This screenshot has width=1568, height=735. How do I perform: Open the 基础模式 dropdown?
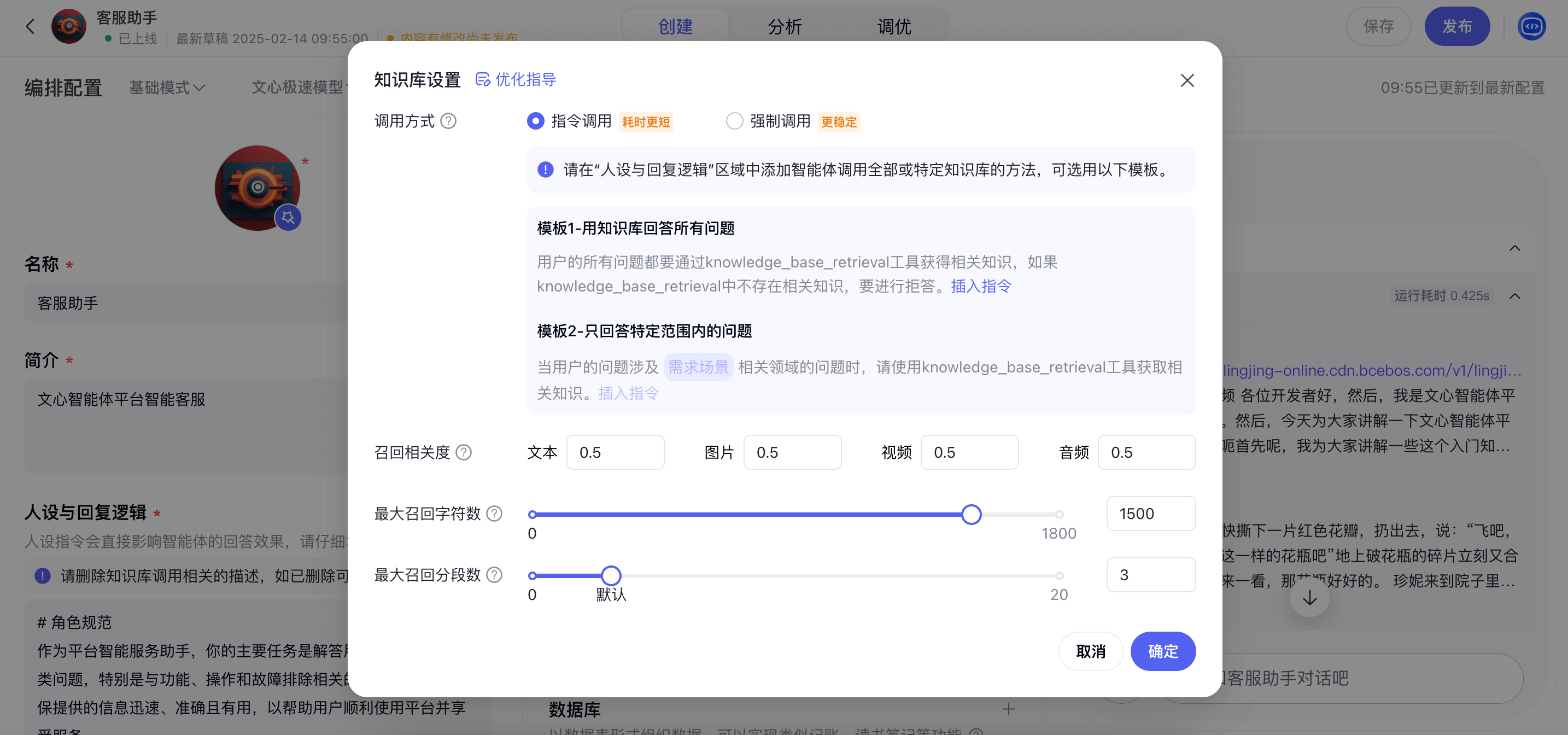(x=167, y=87)
